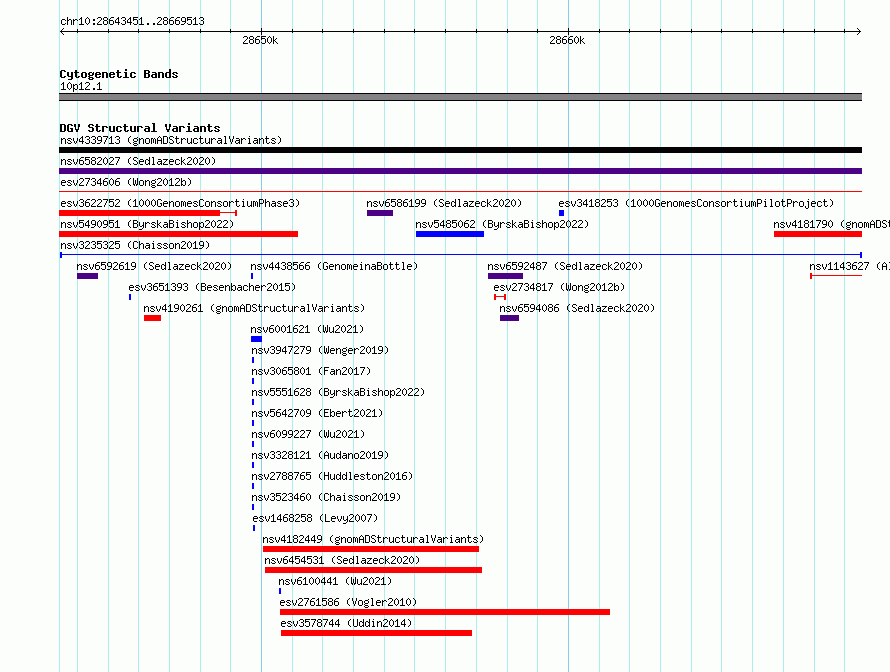This screenshot has width=890, height=672.
Task: Click the blue nsv5485062 variant bar
Action: [x=450, y=234]
